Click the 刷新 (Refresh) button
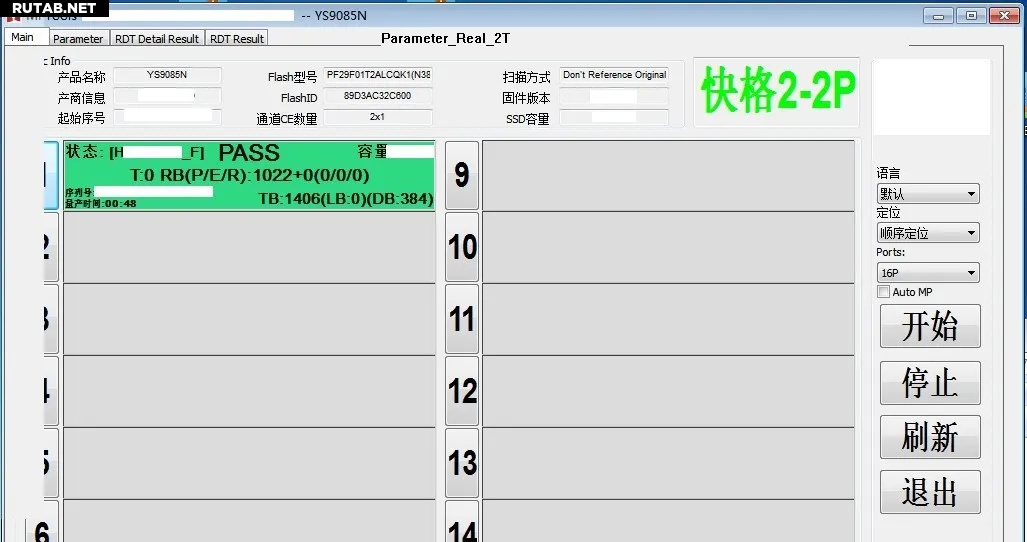Screen dimensions: 1027x542 pyautogui.click(x=930, y=438)
